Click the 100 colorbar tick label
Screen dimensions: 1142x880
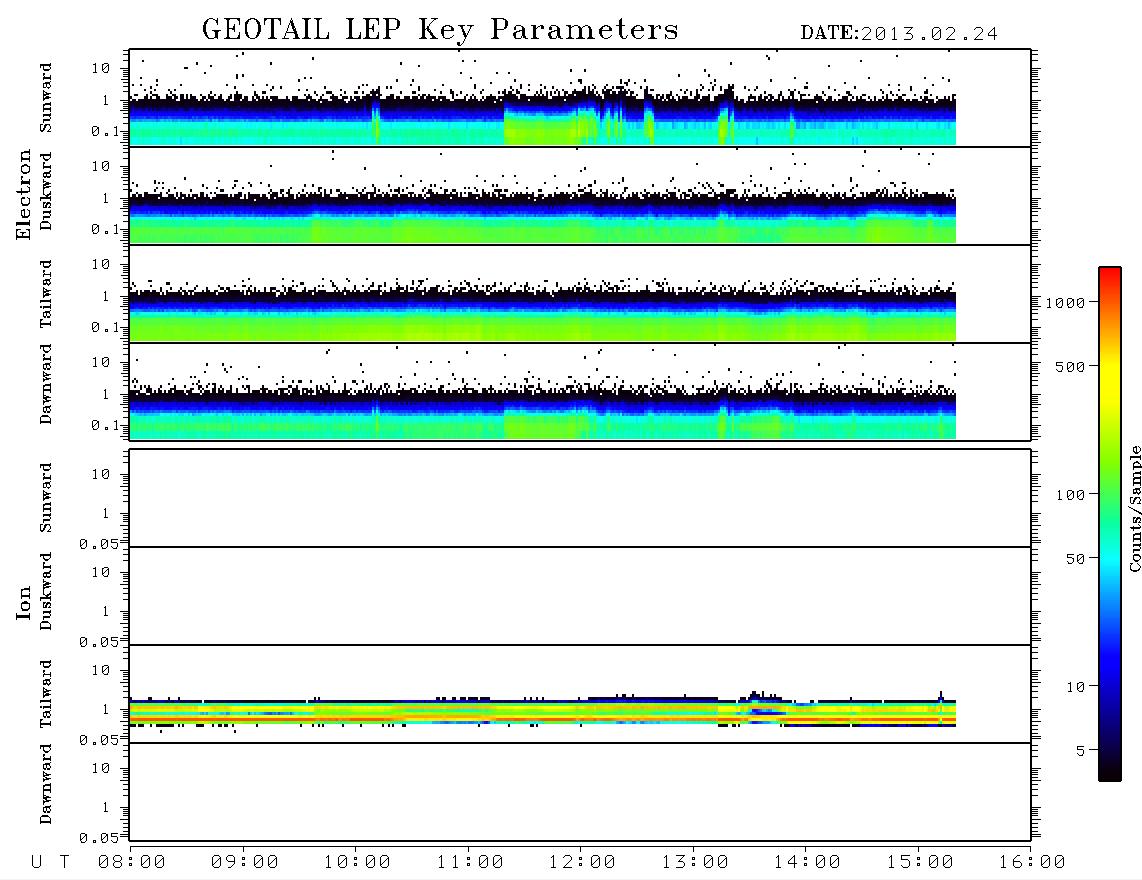[1070, 495]
